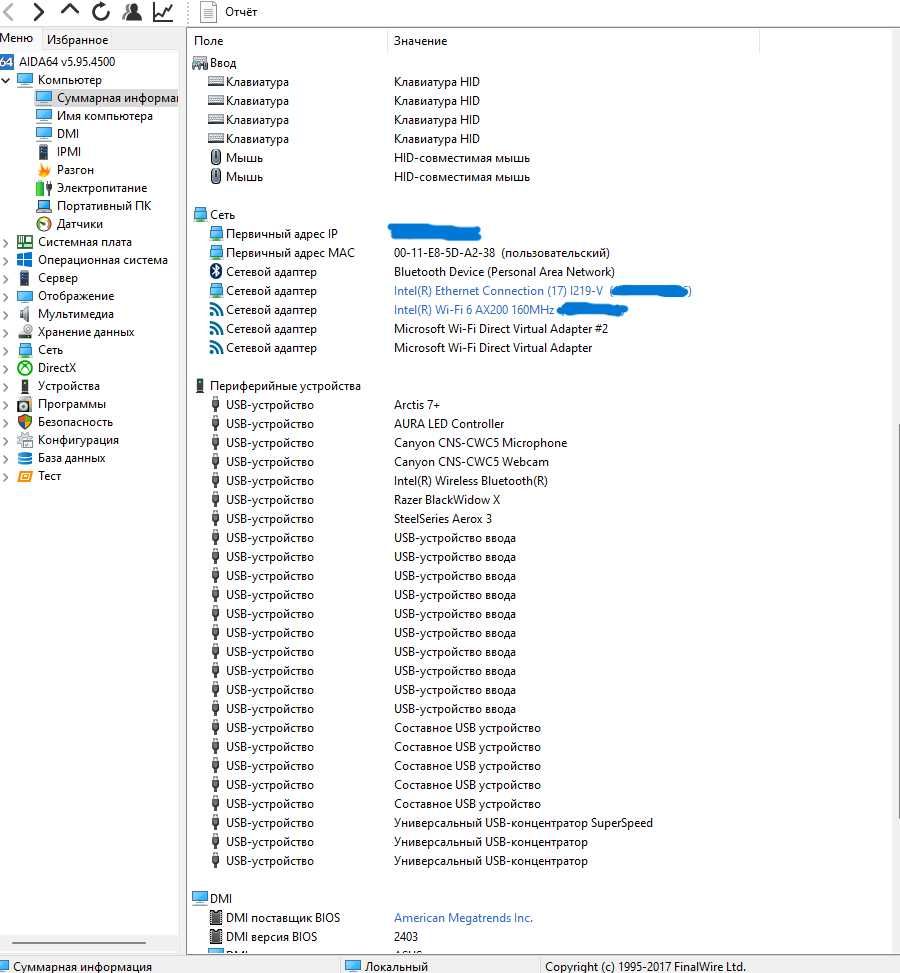
Task: Open the American Megatrends Inc. link
Action: click(x=463, y=918)
